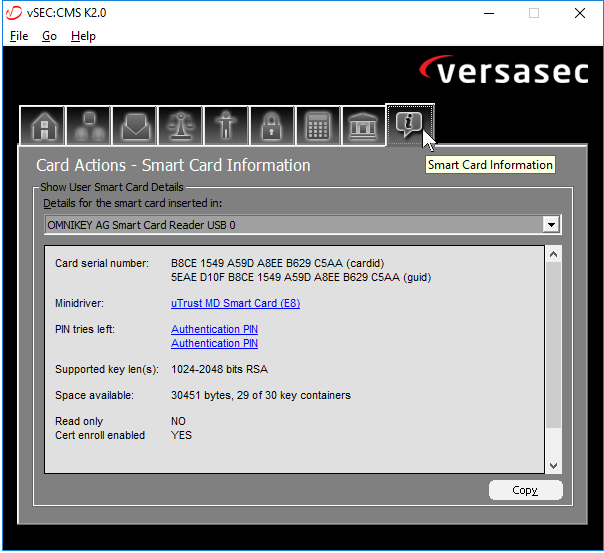Open the balance scales icon tab

pyautogui.click(x=180, y=126)
